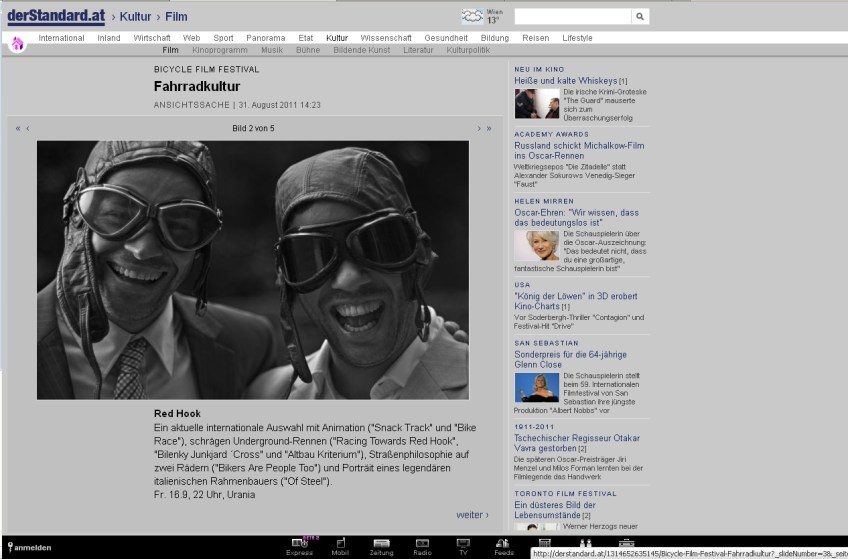Jump to first slide with double arrow
Image resolution: width=848 pixels, height=559 pixels.
(18, 128)
